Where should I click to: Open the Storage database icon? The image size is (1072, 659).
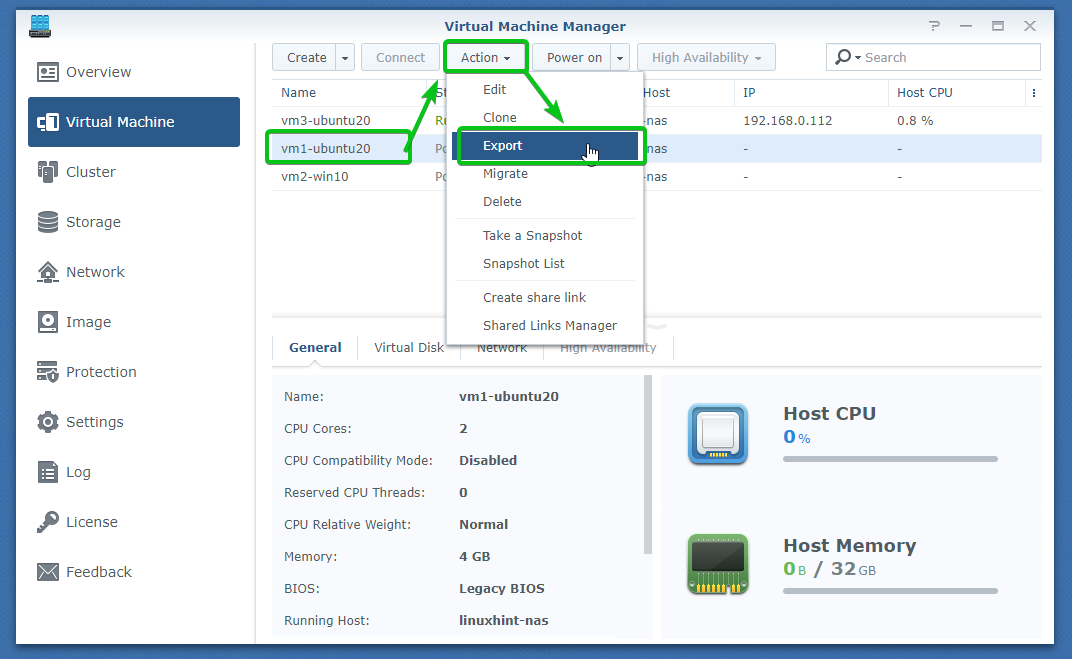[x=48, y=222]
